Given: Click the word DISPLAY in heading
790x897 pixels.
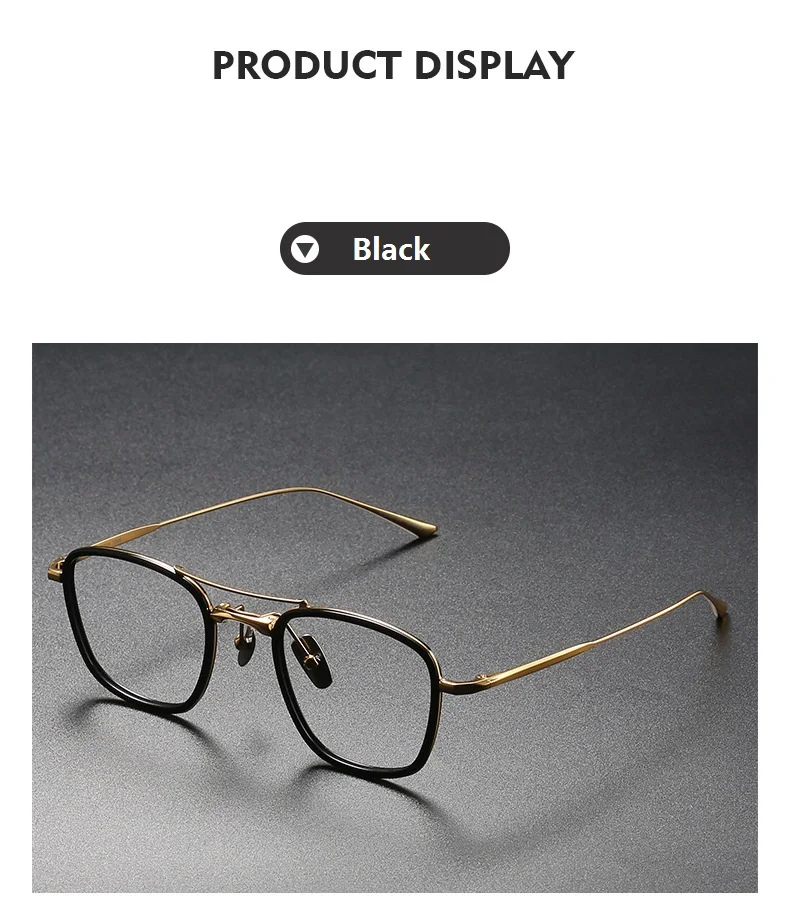Looking at the screenshot, I should [494, 65].
